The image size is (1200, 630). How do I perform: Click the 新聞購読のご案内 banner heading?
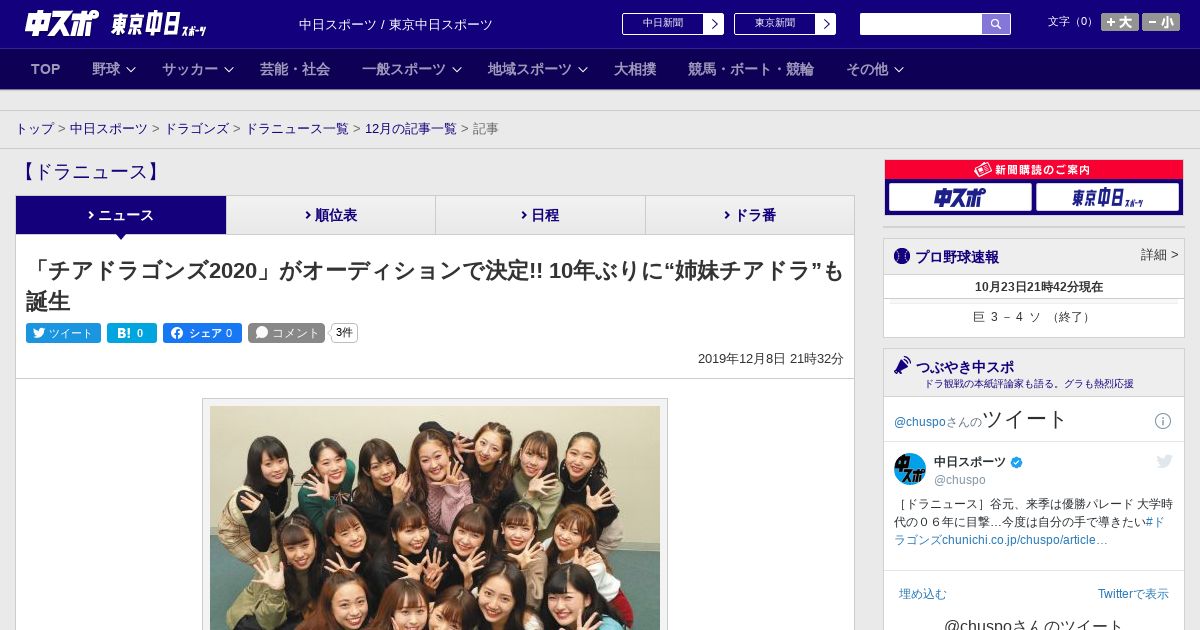pyautogui.click(x=1034, y=170)
